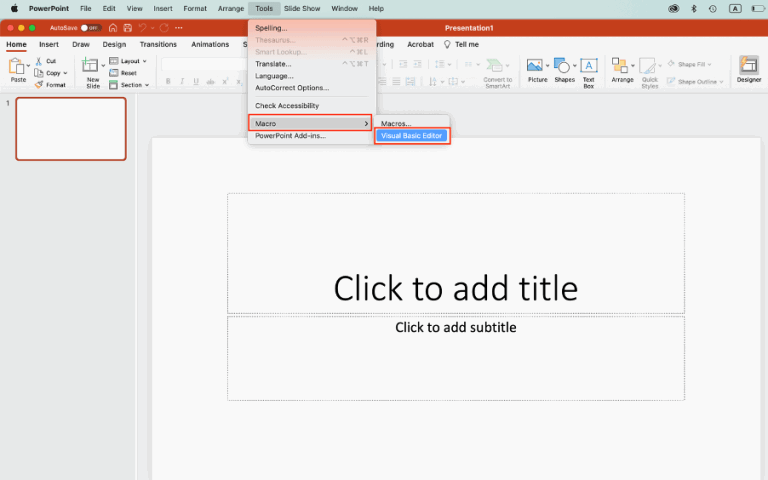Click the Picture icon in ribbon
Viewport: 768px width, 480px height.
click(537, 68)
